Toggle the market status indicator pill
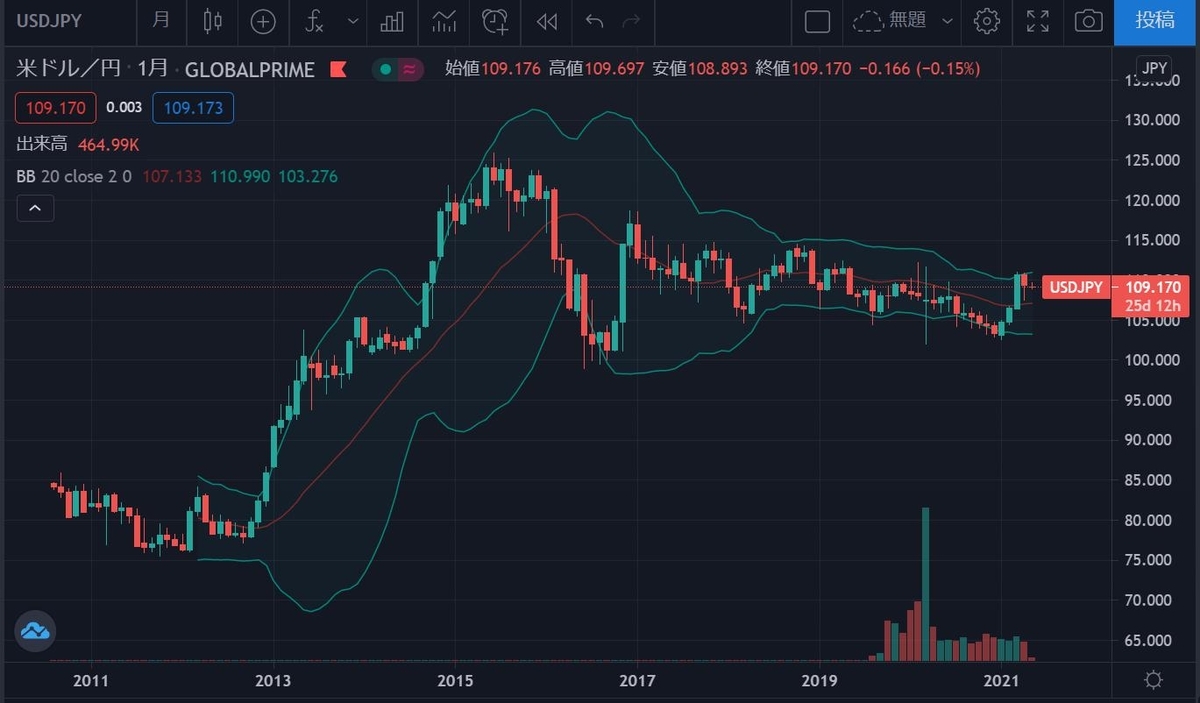Image resolution: width=1200 pixels, height=703 pixels. coord(397,69)
